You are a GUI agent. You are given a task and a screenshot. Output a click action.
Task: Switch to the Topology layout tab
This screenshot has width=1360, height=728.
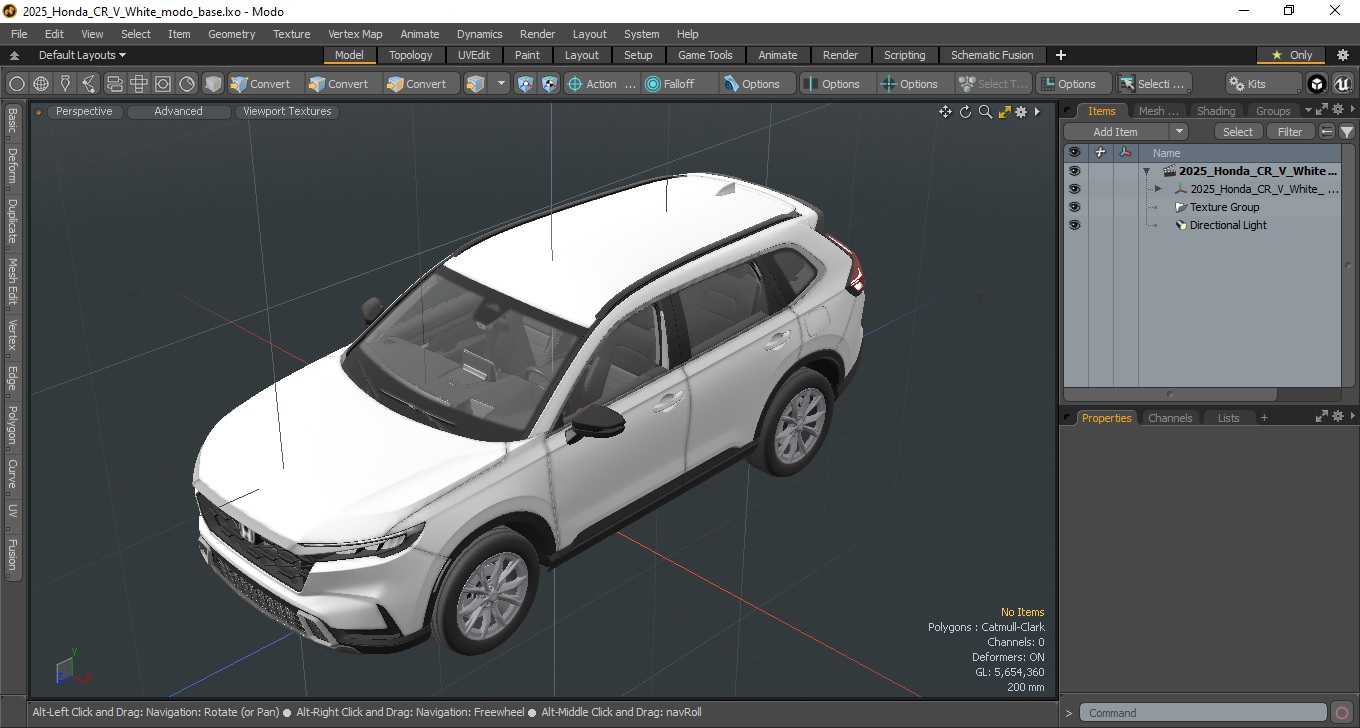pyautogui.click(x=411, y=55)
